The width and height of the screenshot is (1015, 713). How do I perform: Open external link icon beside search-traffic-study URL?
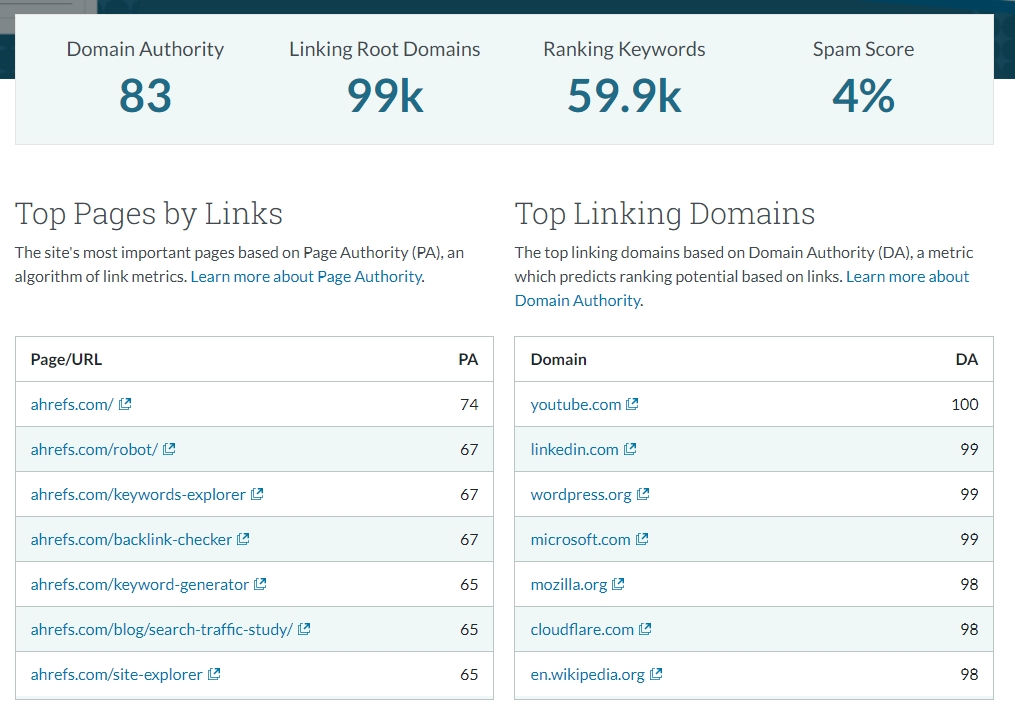304,629
